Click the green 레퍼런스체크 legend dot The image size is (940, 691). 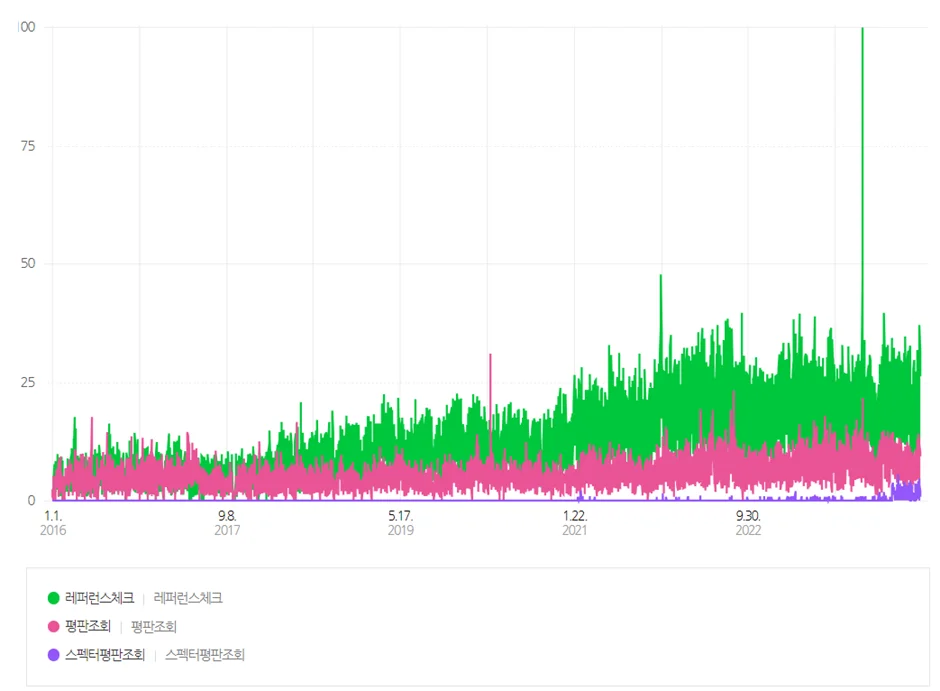[54, 598]
